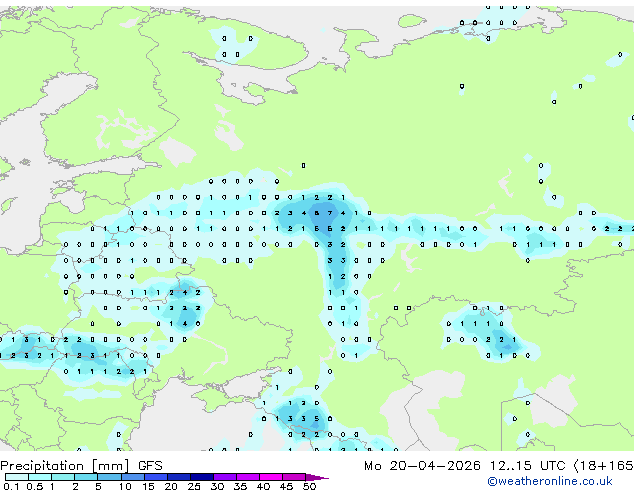The height and width of the screenshot is (490, 634).
Task: Click the date 'Mo 20-04-2026'
Action: click(422, 466)
